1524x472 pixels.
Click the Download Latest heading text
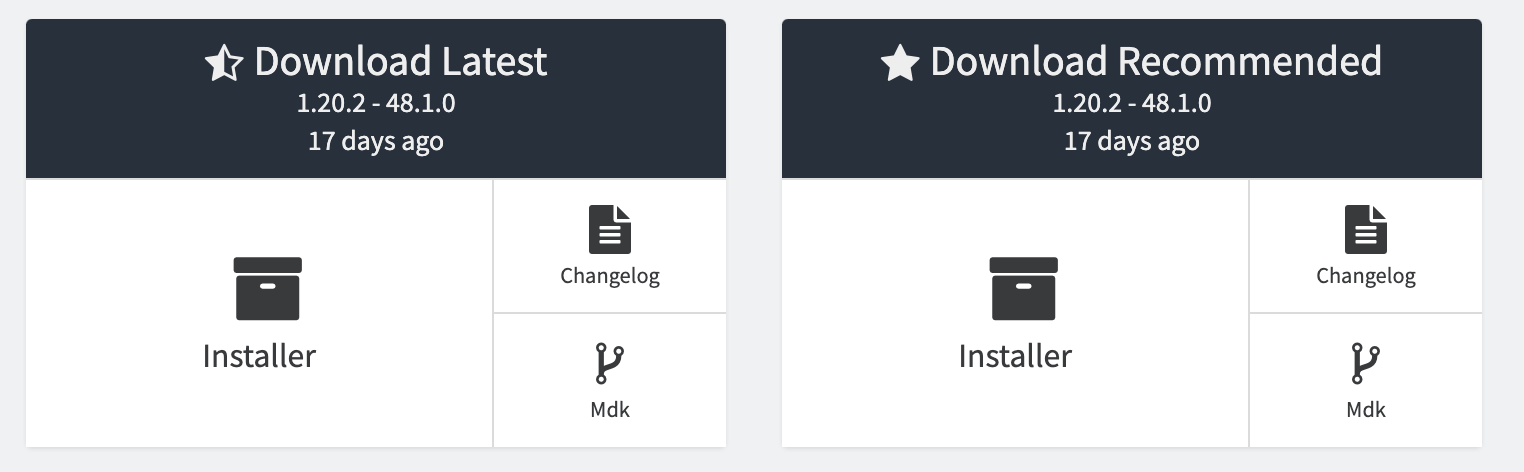[401, 62]
